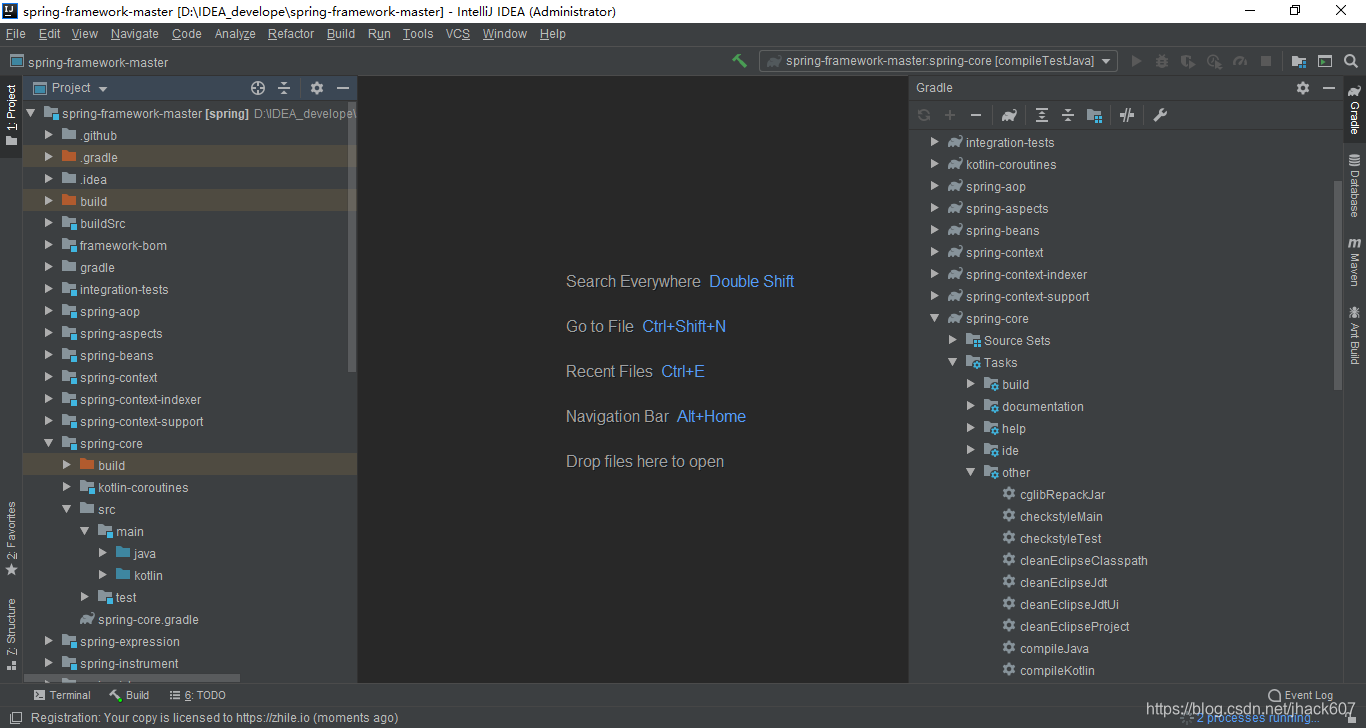Open the Build tool window tab
Image resolution: width=1366 pixels, height=728 pixels.
[x=130, y=695]
